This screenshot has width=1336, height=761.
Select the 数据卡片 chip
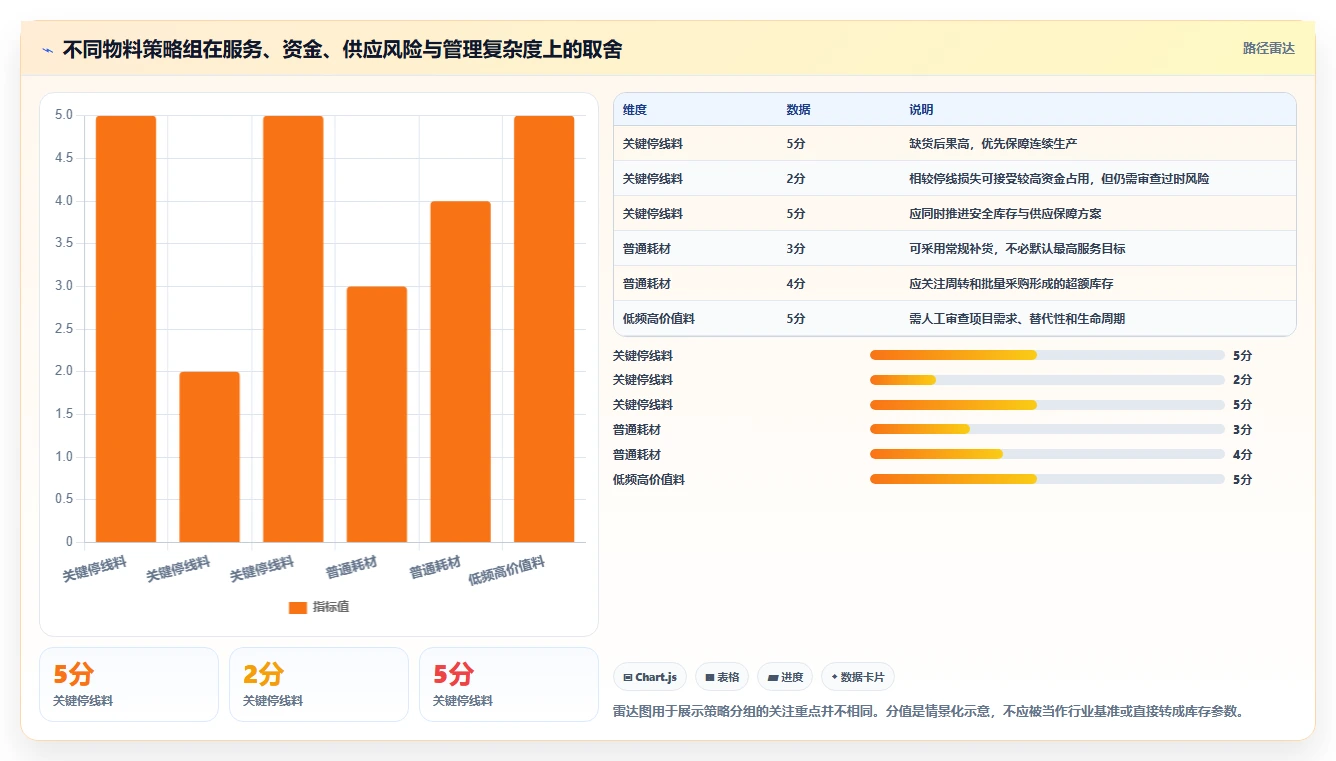coord(858,677)
